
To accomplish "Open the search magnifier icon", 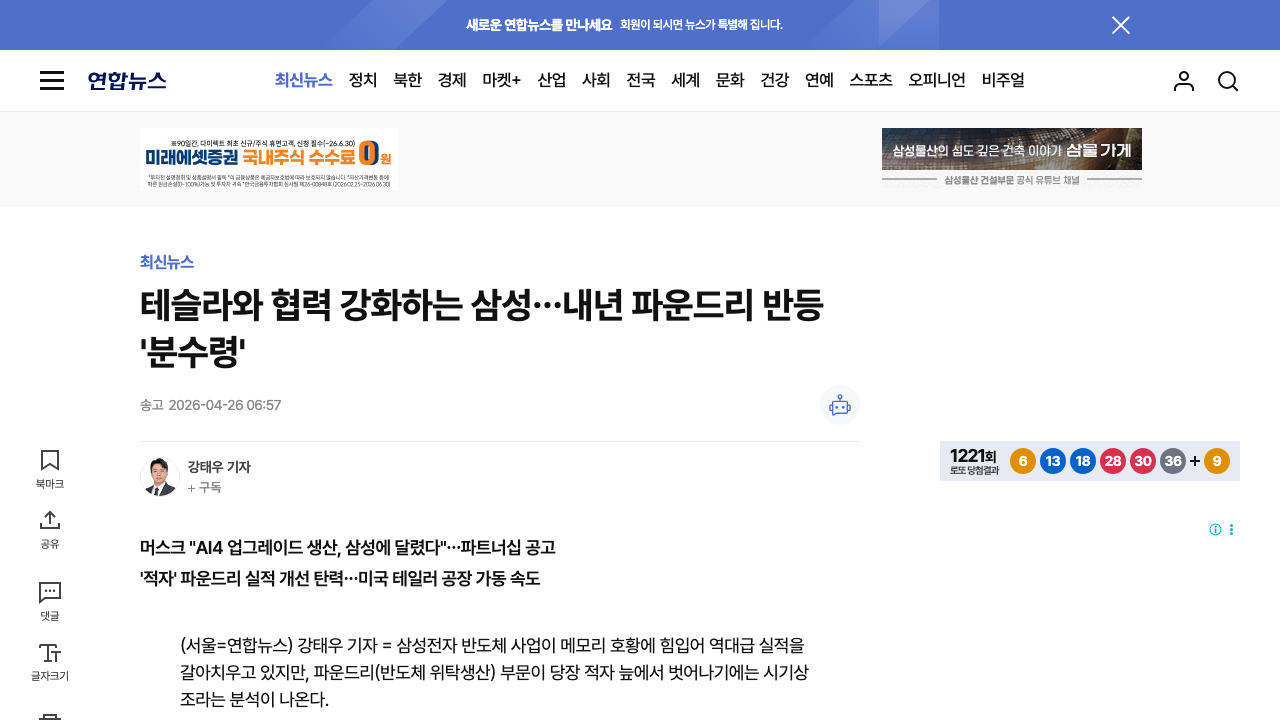I will pyautogui.click(x=1228, y=81).
